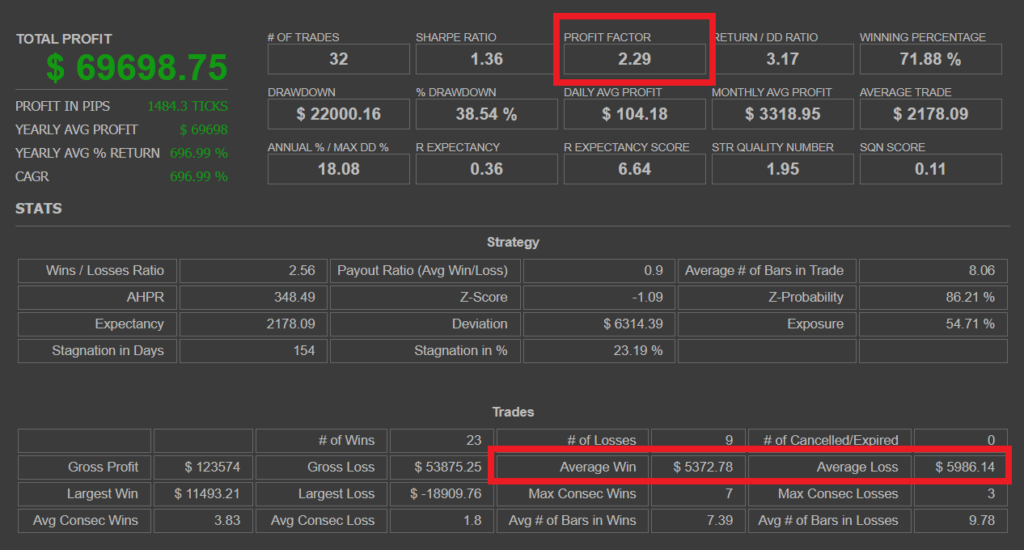Select the Monthly Avg Profit value $3318.95

(782, 114)
